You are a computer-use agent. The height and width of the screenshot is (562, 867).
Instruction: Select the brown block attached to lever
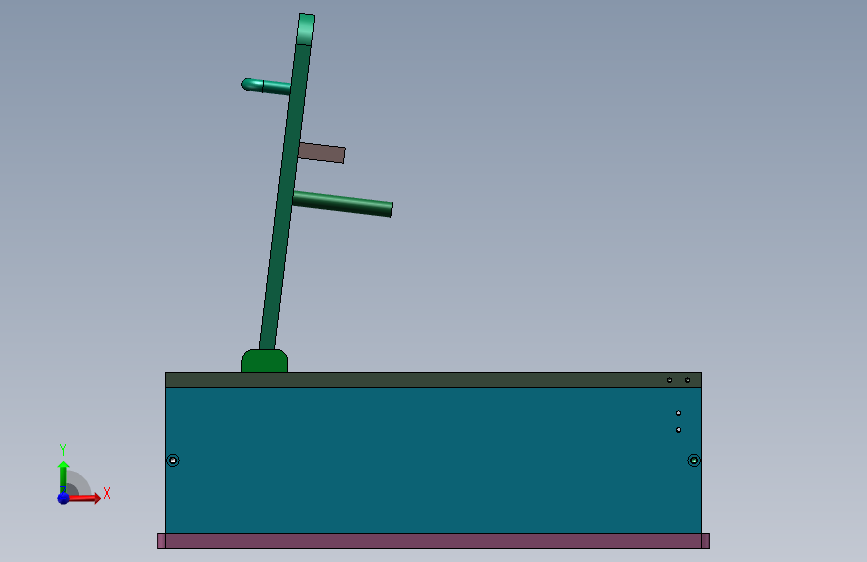[322, 153]
